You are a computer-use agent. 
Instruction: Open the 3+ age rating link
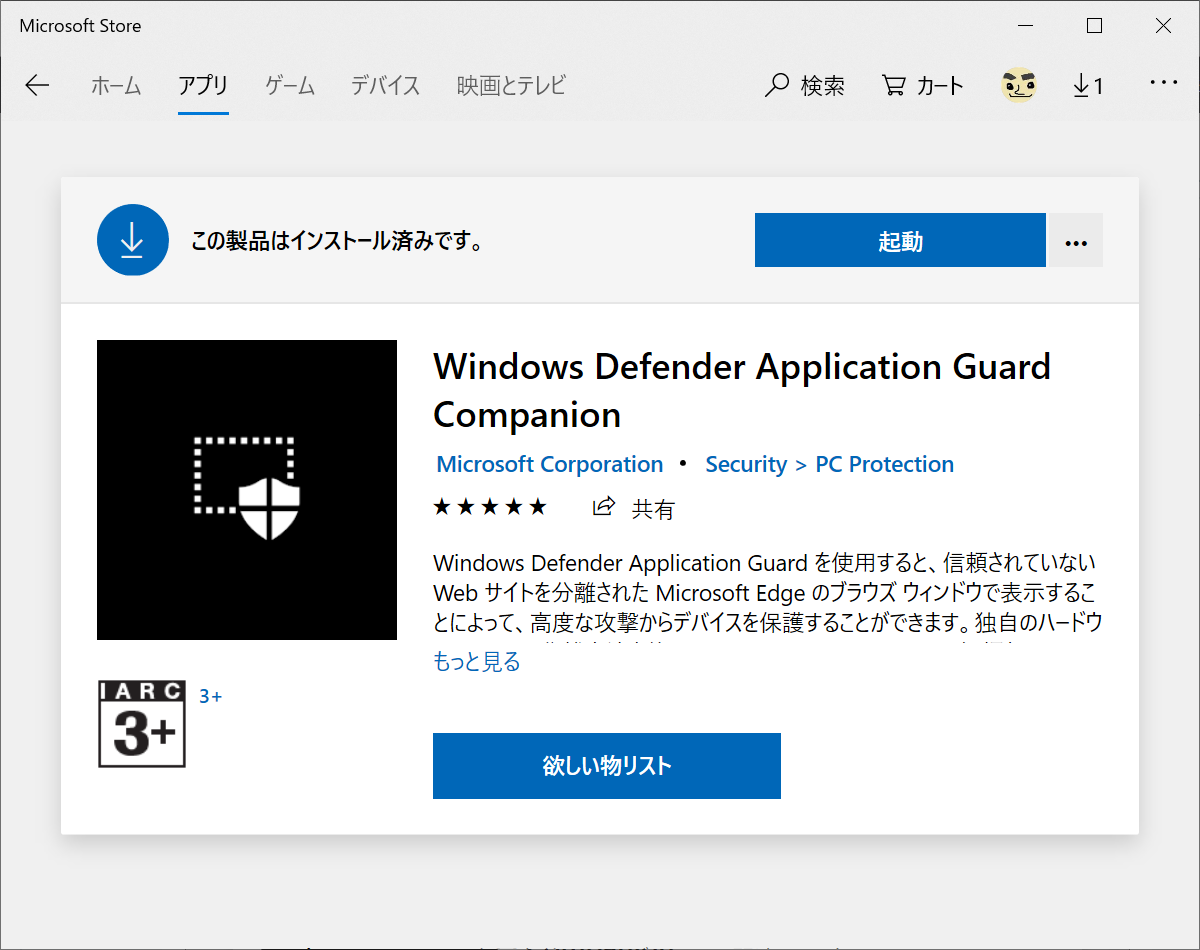[210, 696]
